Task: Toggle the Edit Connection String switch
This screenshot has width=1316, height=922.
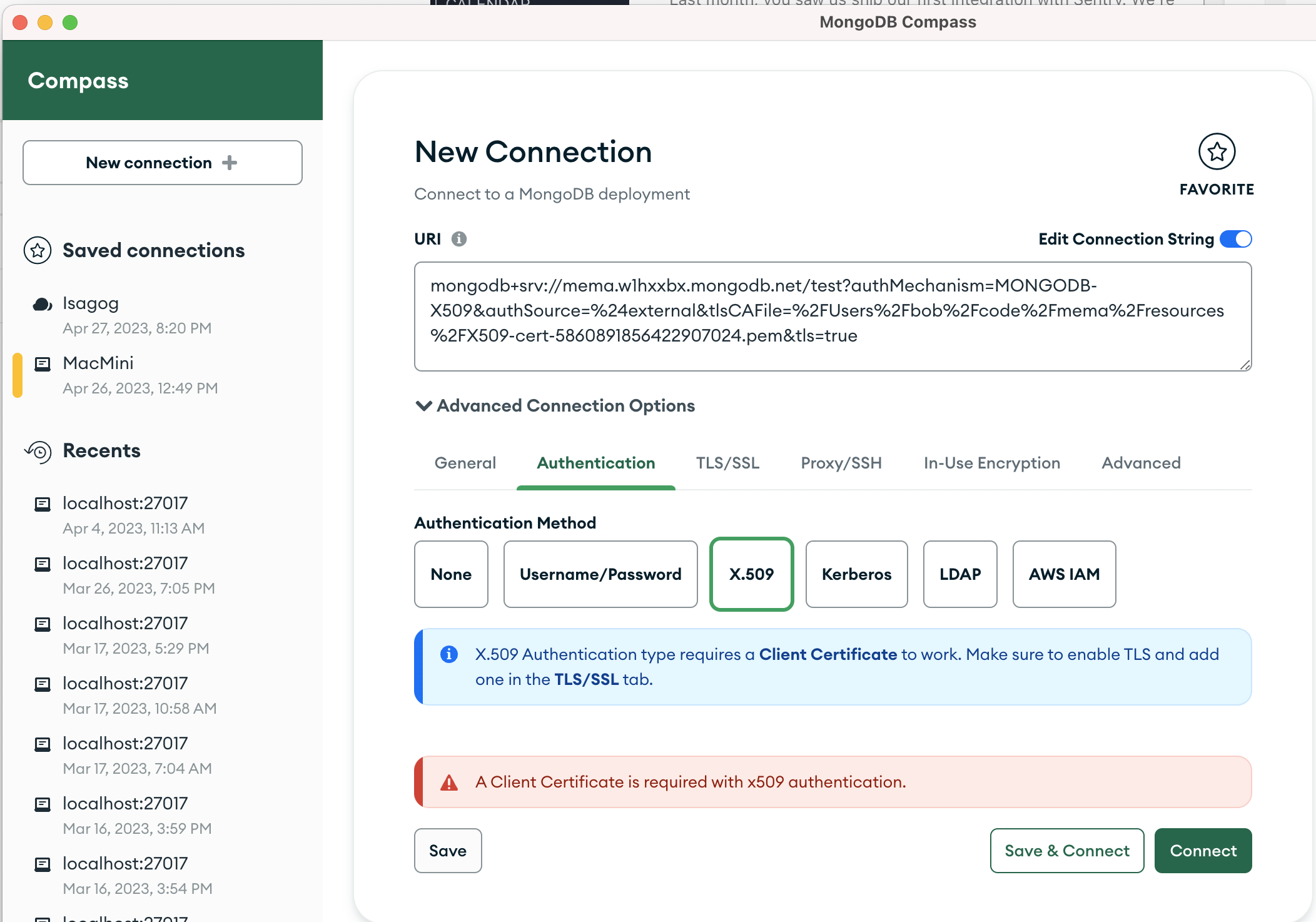Action: point(1235,239)
